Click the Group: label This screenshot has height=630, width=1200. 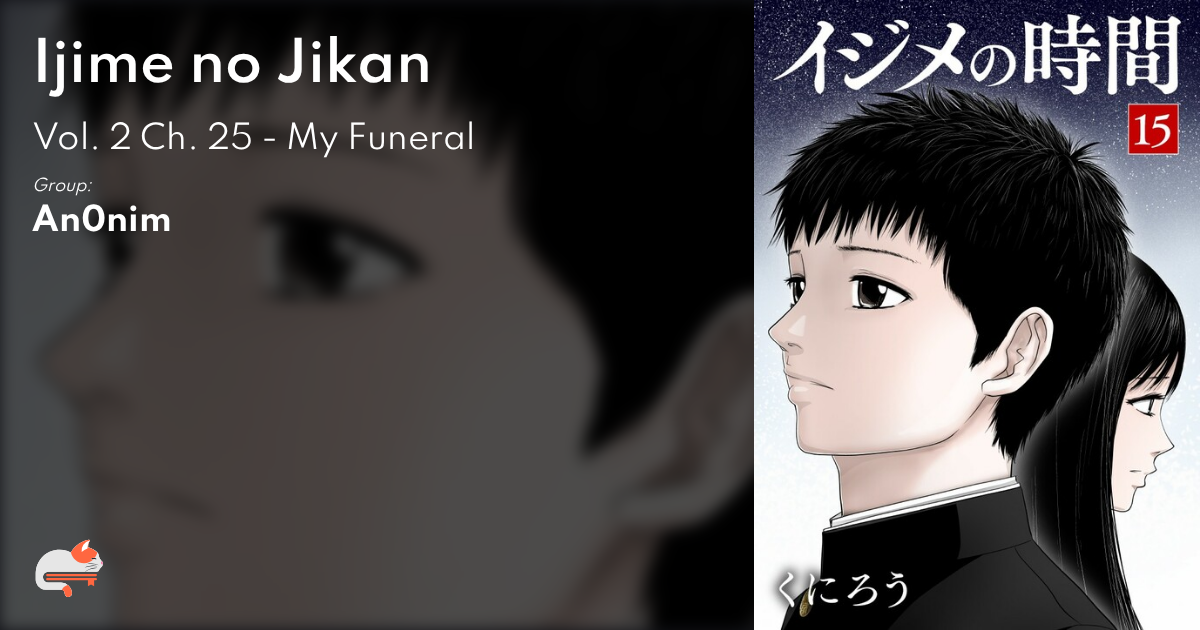point(63,186)
